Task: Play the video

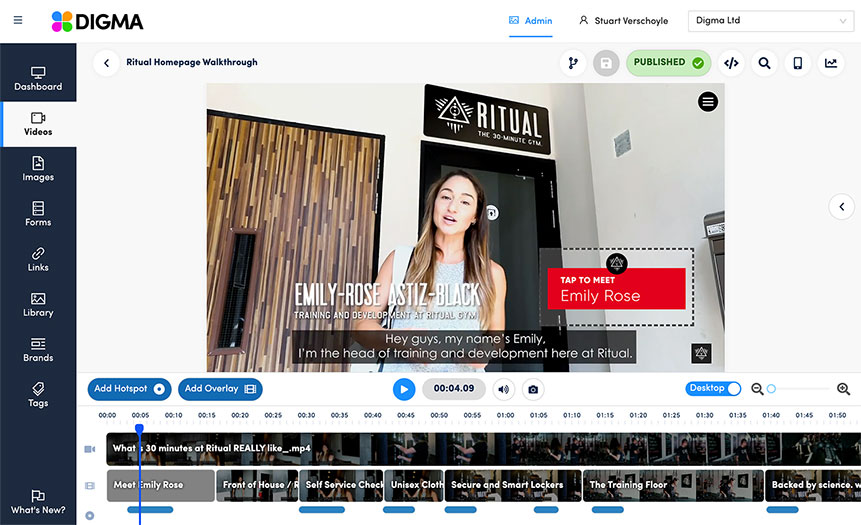Action: pos(404,389)
